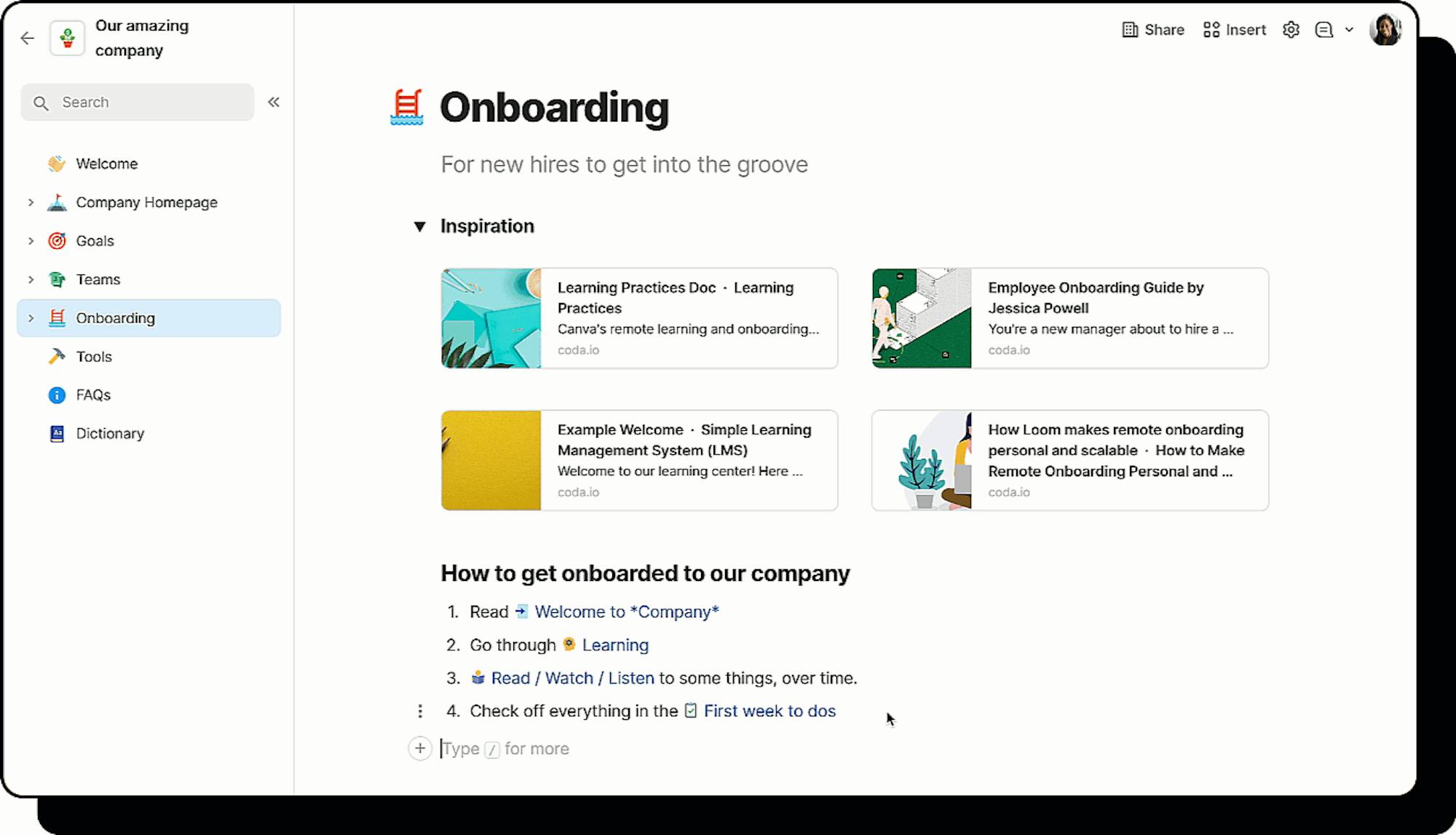Open the comments icon
The width and height of the screenshot is (1456, 835).
1324,30
